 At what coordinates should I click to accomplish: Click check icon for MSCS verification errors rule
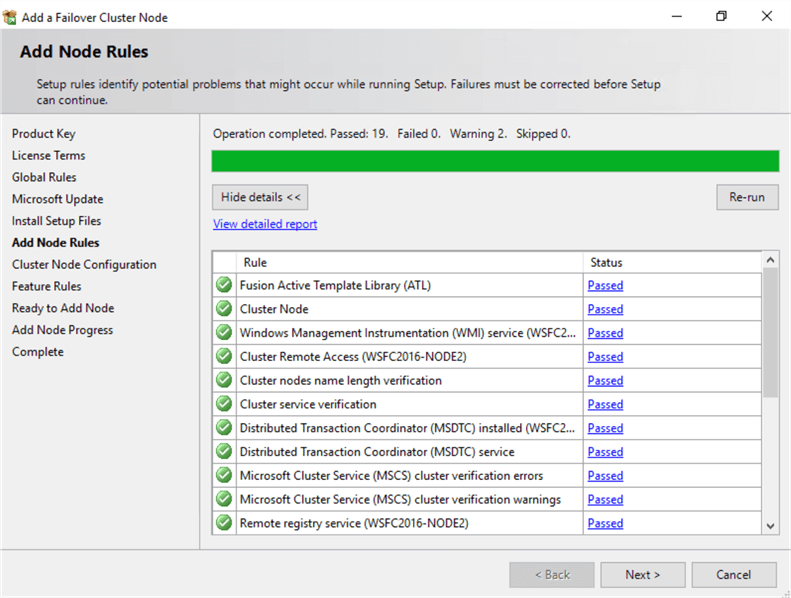tap(223, 475)
